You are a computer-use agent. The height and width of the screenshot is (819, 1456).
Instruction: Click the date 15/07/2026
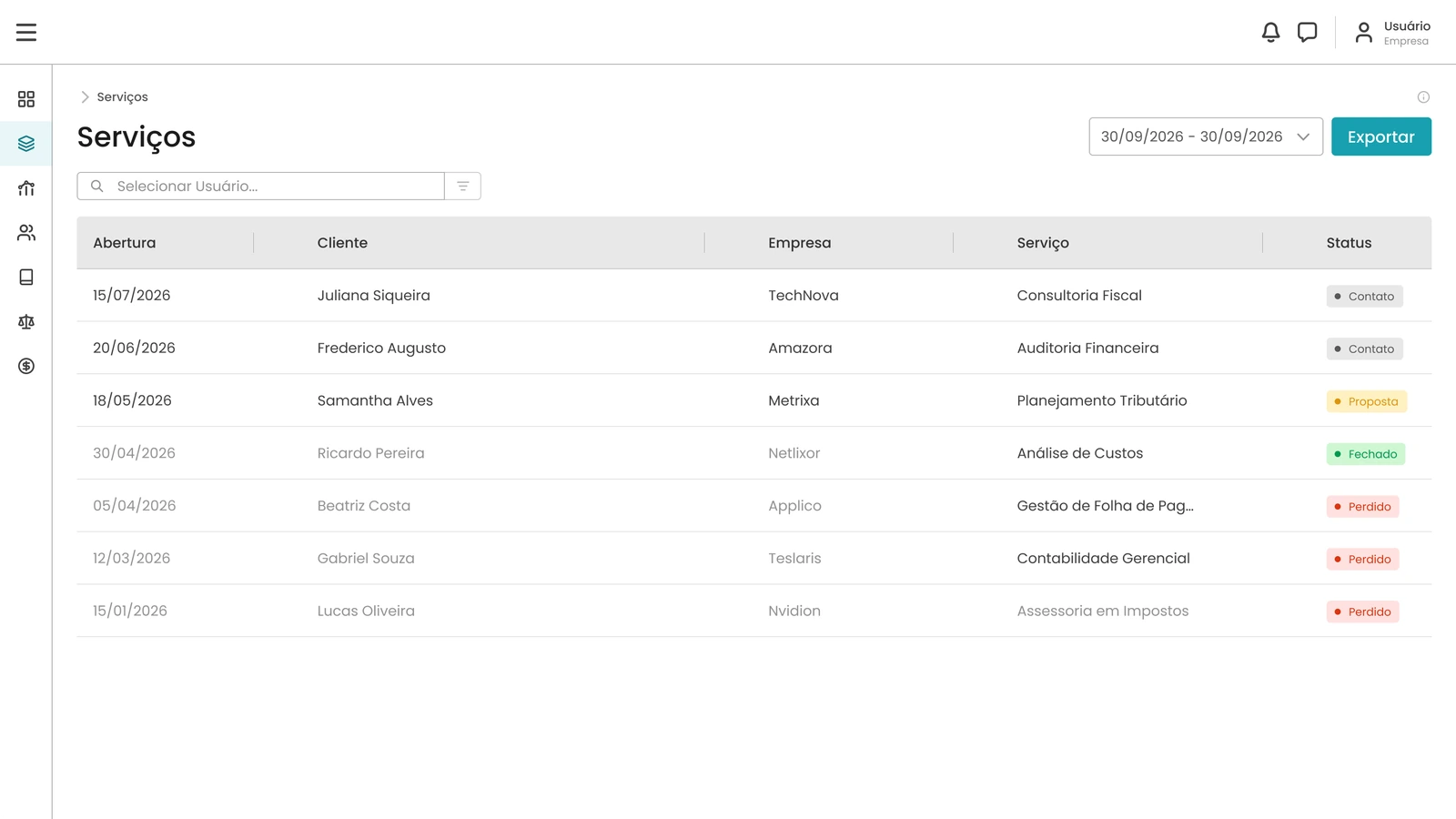(132, 295)
